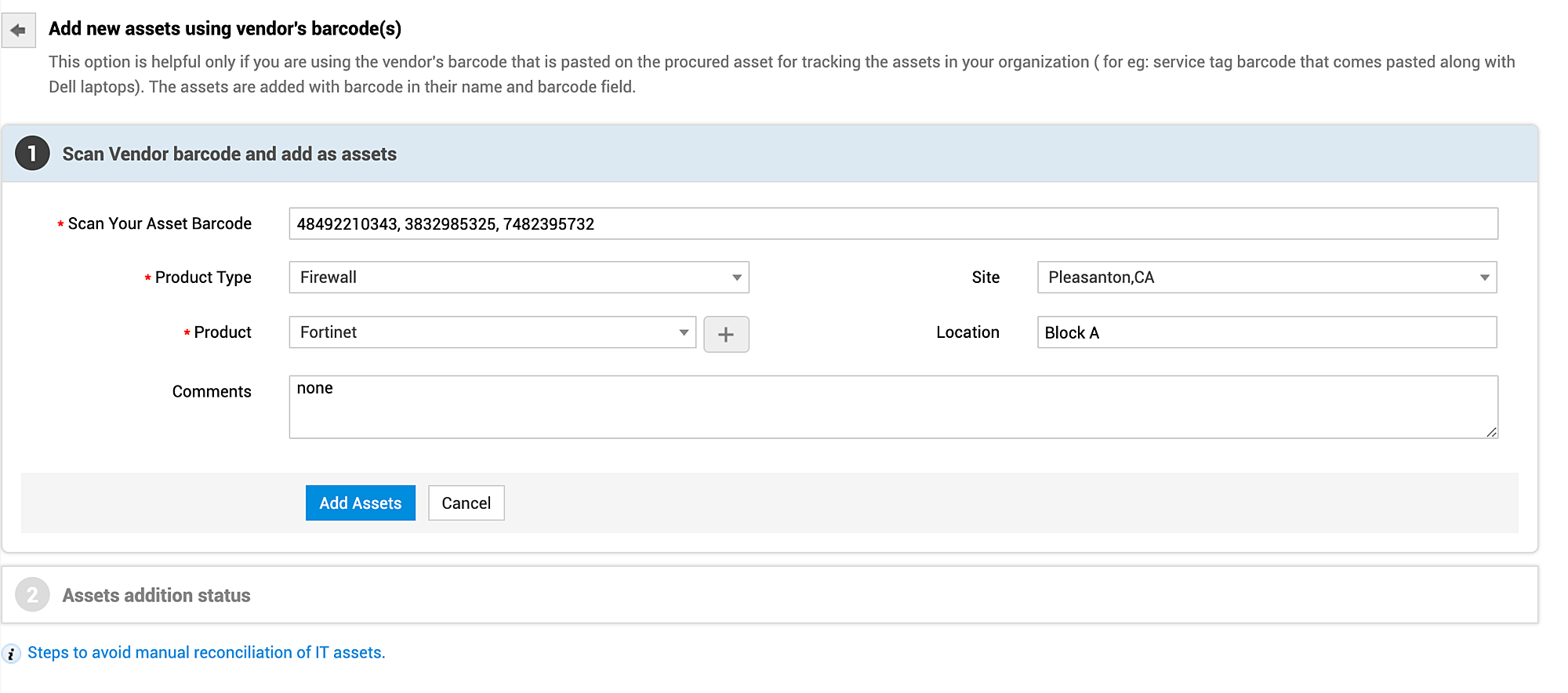The height and width of the screenshot is (693, 1568).
Task: Focus the Scan Your Asset Barcode field
Action: (893, 224)
